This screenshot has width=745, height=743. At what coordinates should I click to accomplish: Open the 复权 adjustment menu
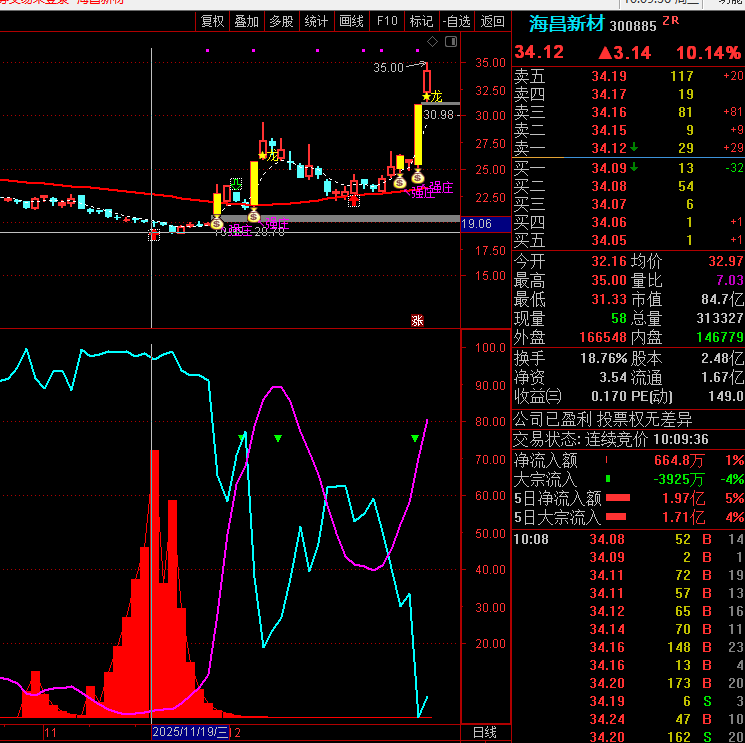(213, 20)
